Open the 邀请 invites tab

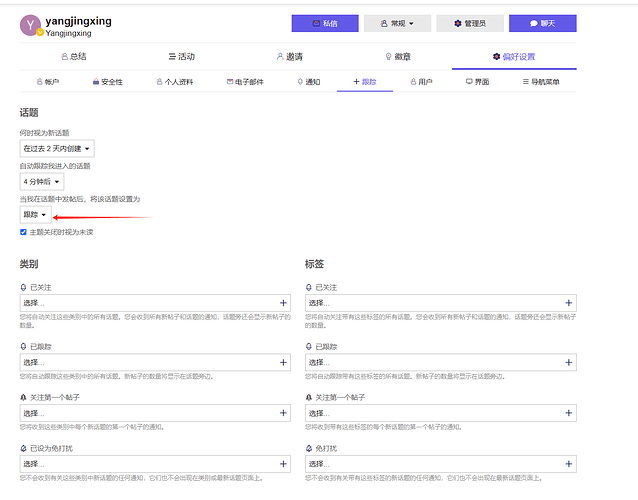pos(289,57)
